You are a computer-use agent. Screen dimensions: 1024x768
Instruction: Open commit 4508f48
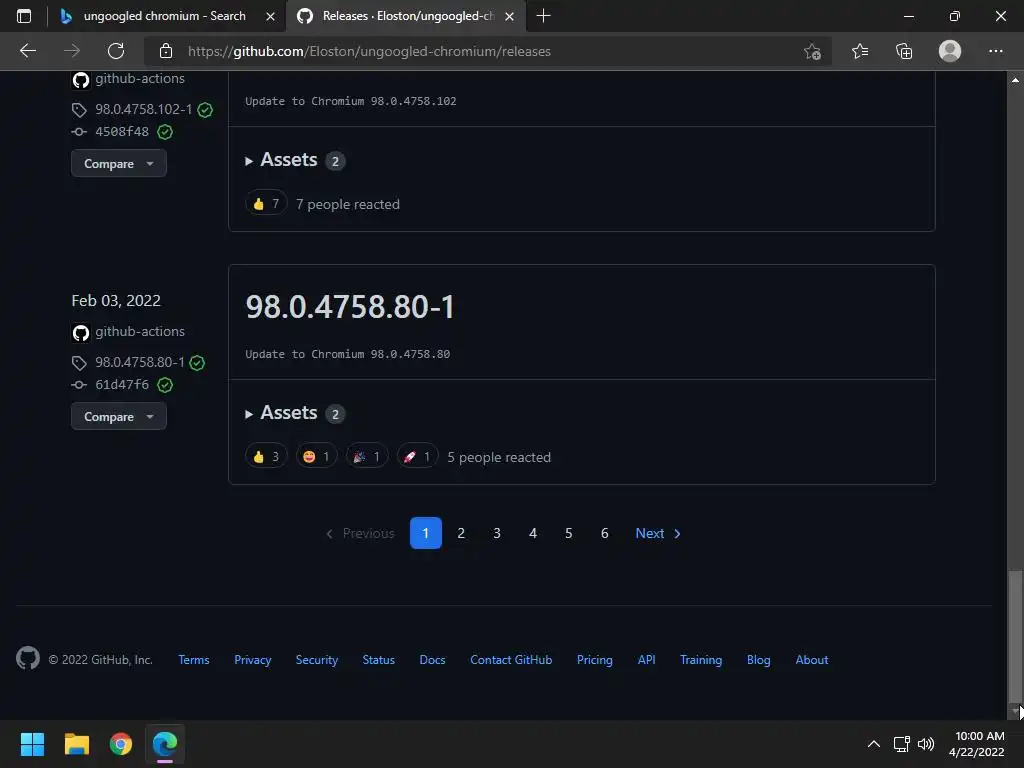pyautogui.click(x=122, y=131)
